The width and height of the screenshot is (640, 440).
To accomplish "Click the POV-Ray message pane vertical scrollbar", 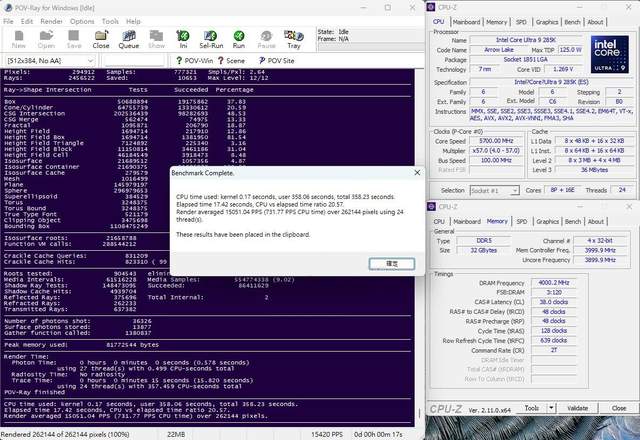I will 419,247.
